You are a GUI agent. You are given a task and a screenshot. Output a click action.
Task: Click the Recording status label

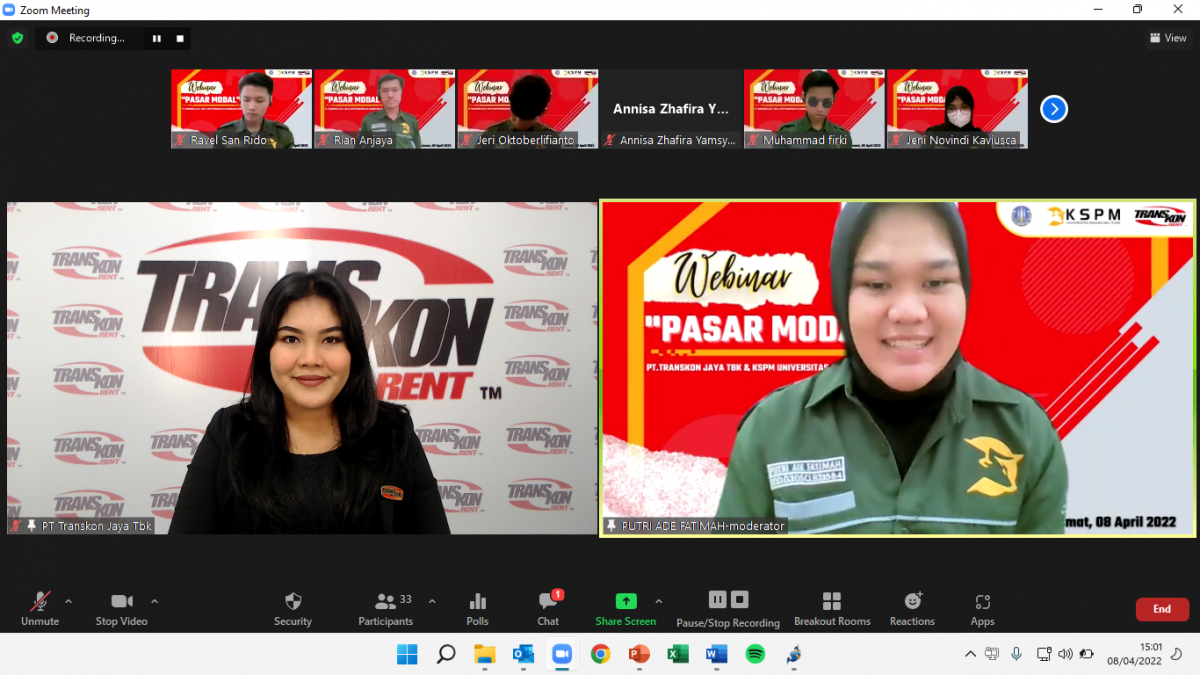click(x=97, y=38)
